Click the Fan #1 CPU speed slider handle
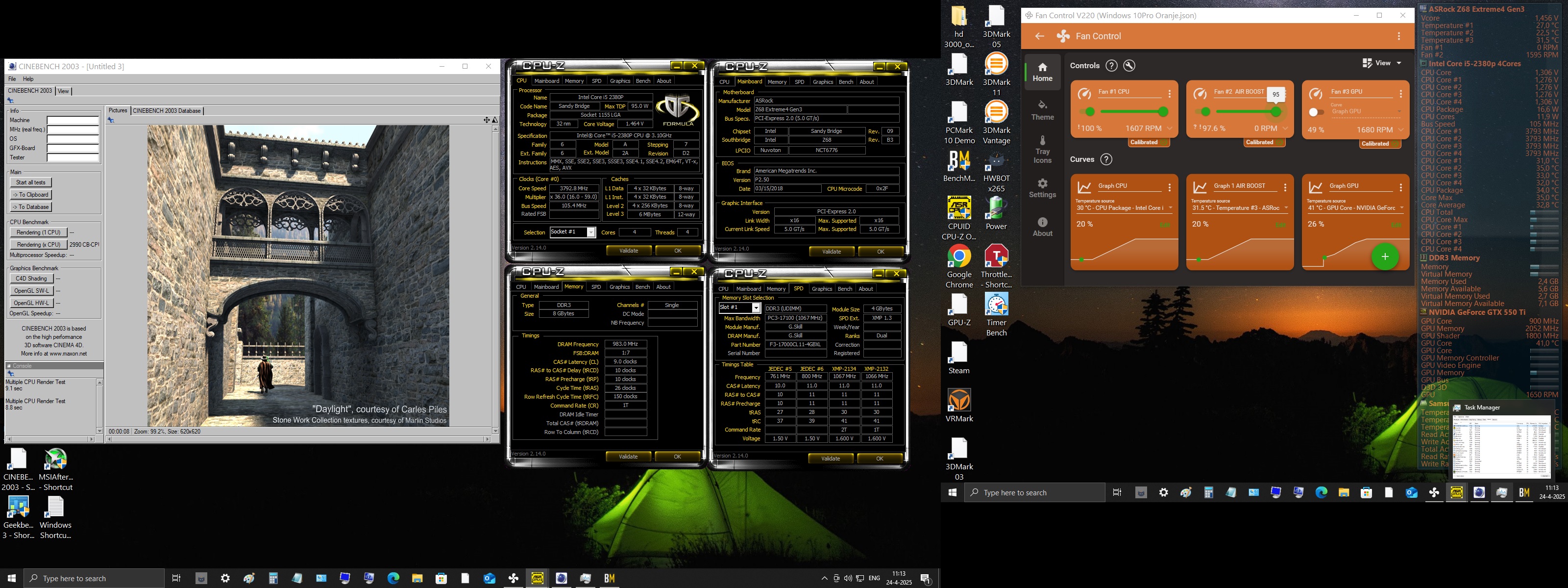 [1163, 111]
